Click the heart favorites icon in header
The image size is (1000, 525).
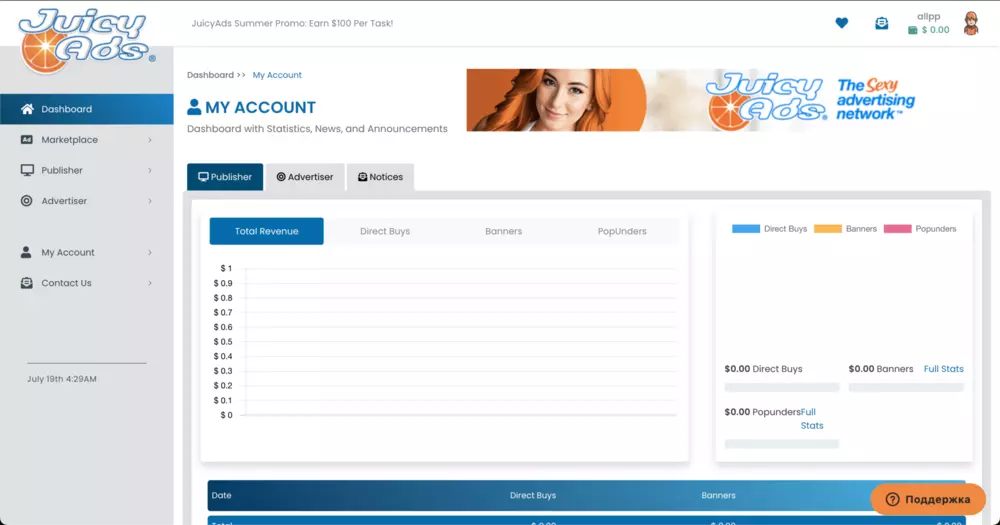click(842, 23)
